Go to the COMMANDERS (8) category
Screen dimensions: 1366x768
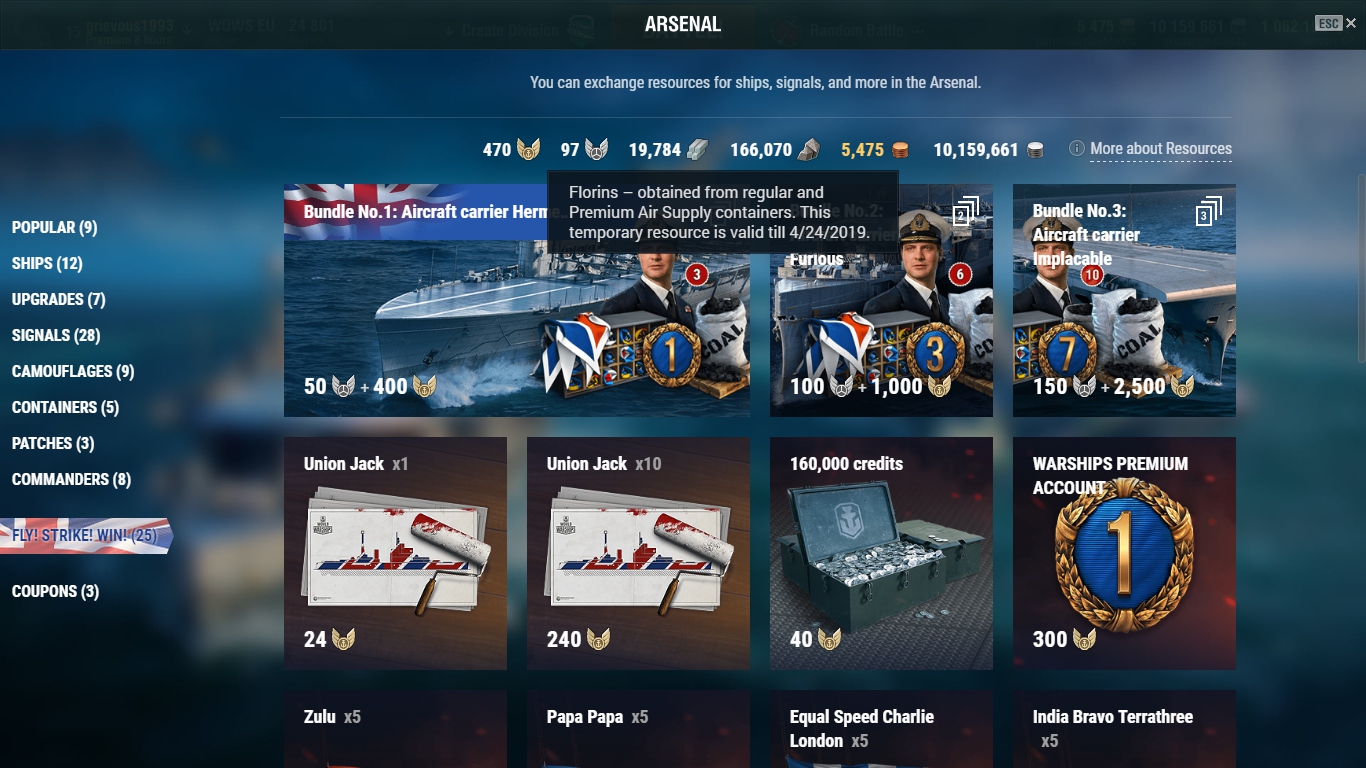[x=71, y=480]
